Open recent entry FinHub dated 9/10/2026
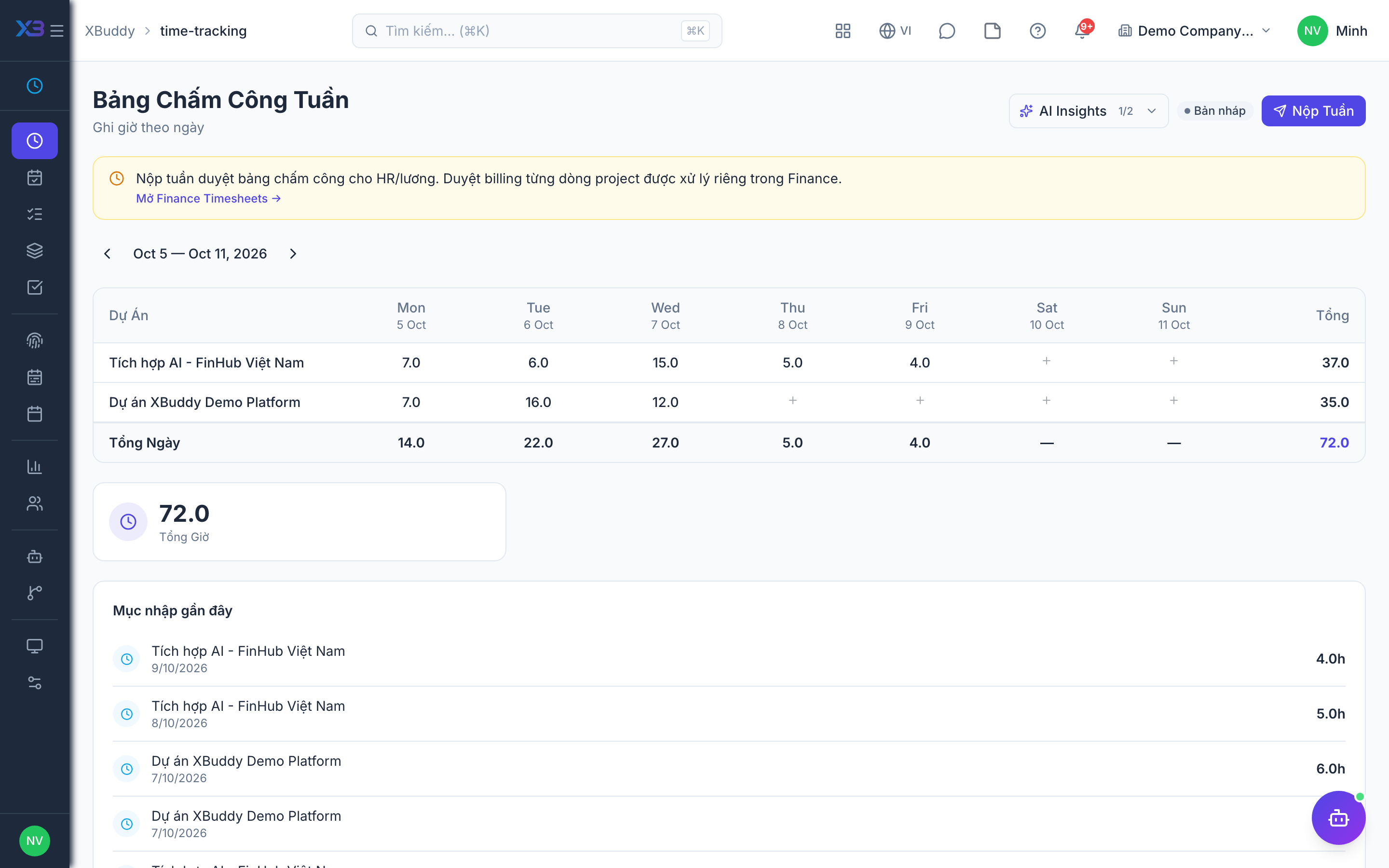Screen dimensions: 1389x868 click(x=728, y=658)
